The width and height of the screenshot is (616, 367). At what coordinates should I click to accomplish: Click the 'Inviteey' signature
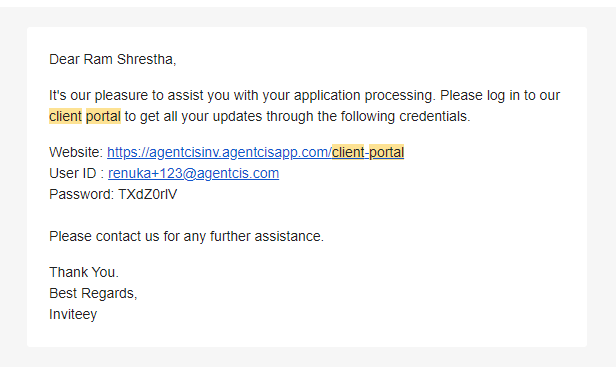73,314
